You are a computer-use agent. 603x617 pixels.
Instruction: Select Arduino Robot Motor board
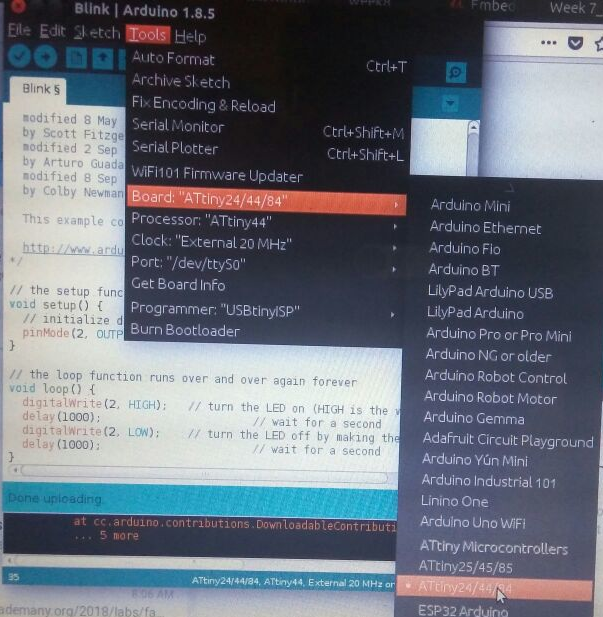[490, 398]
